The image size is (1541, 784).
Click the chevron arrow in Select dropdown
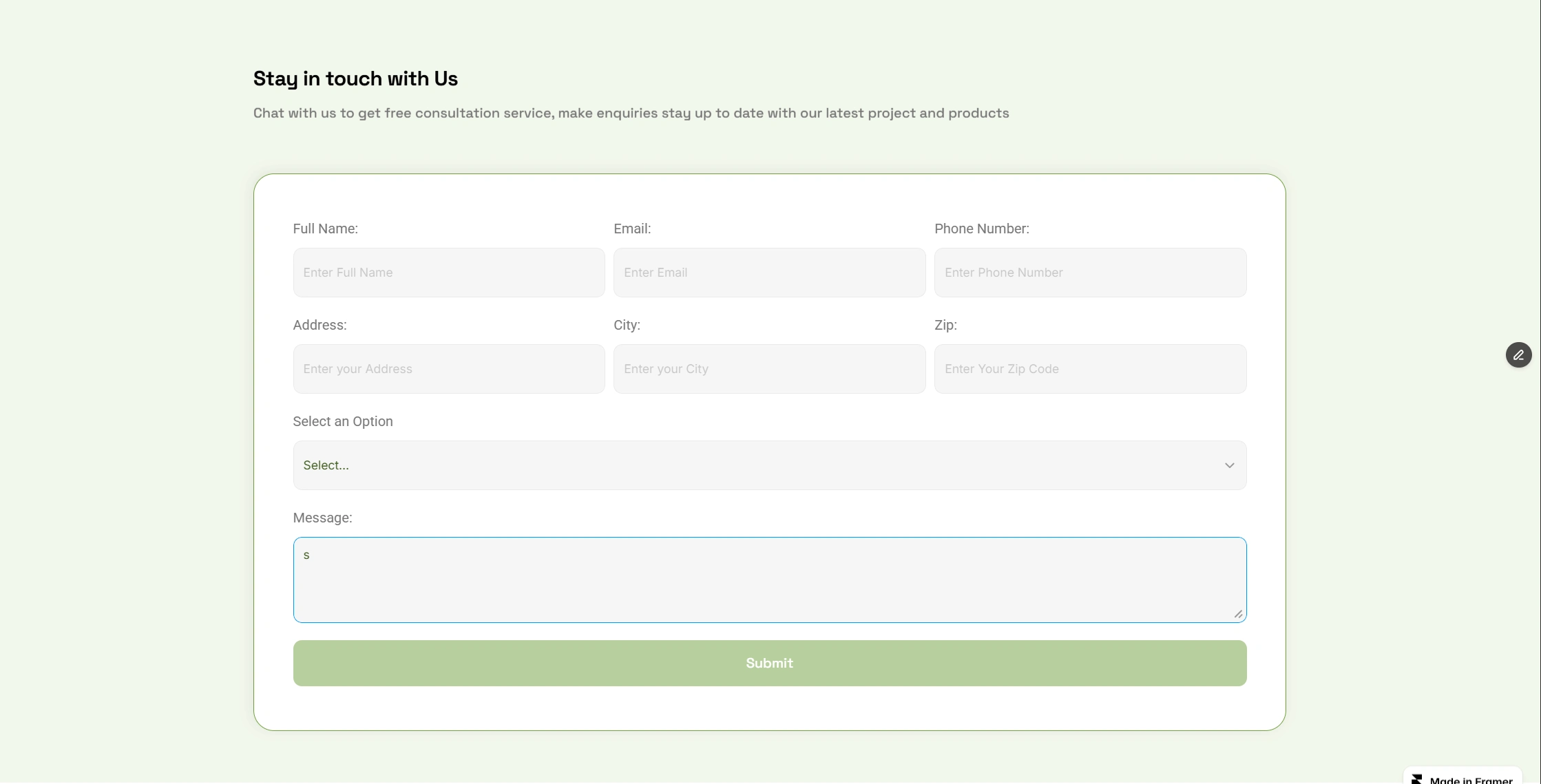1229,465
